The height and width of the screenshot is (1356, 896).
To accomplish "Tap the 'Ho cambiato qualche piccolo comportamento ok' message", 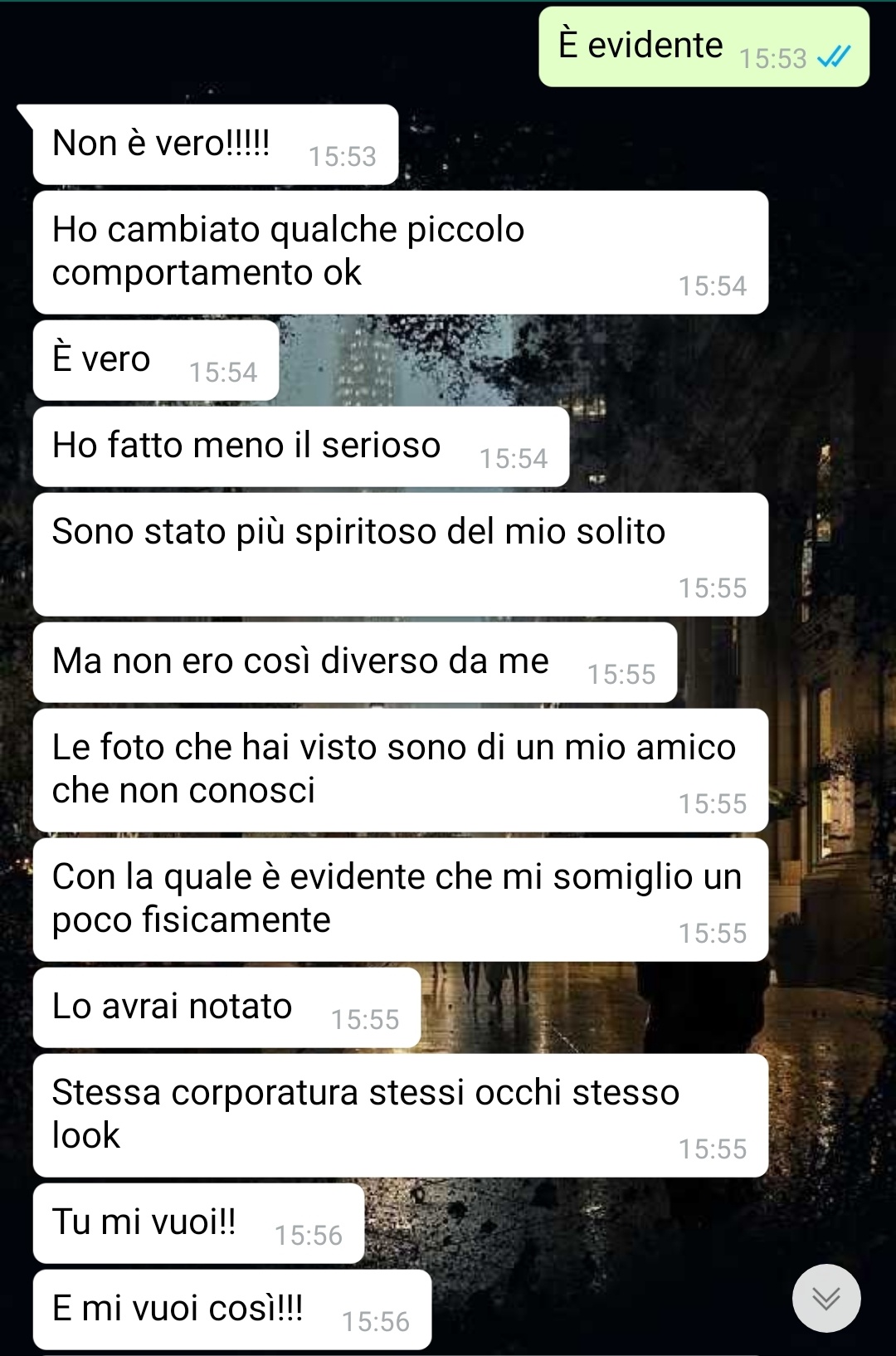I will [401, 252].
